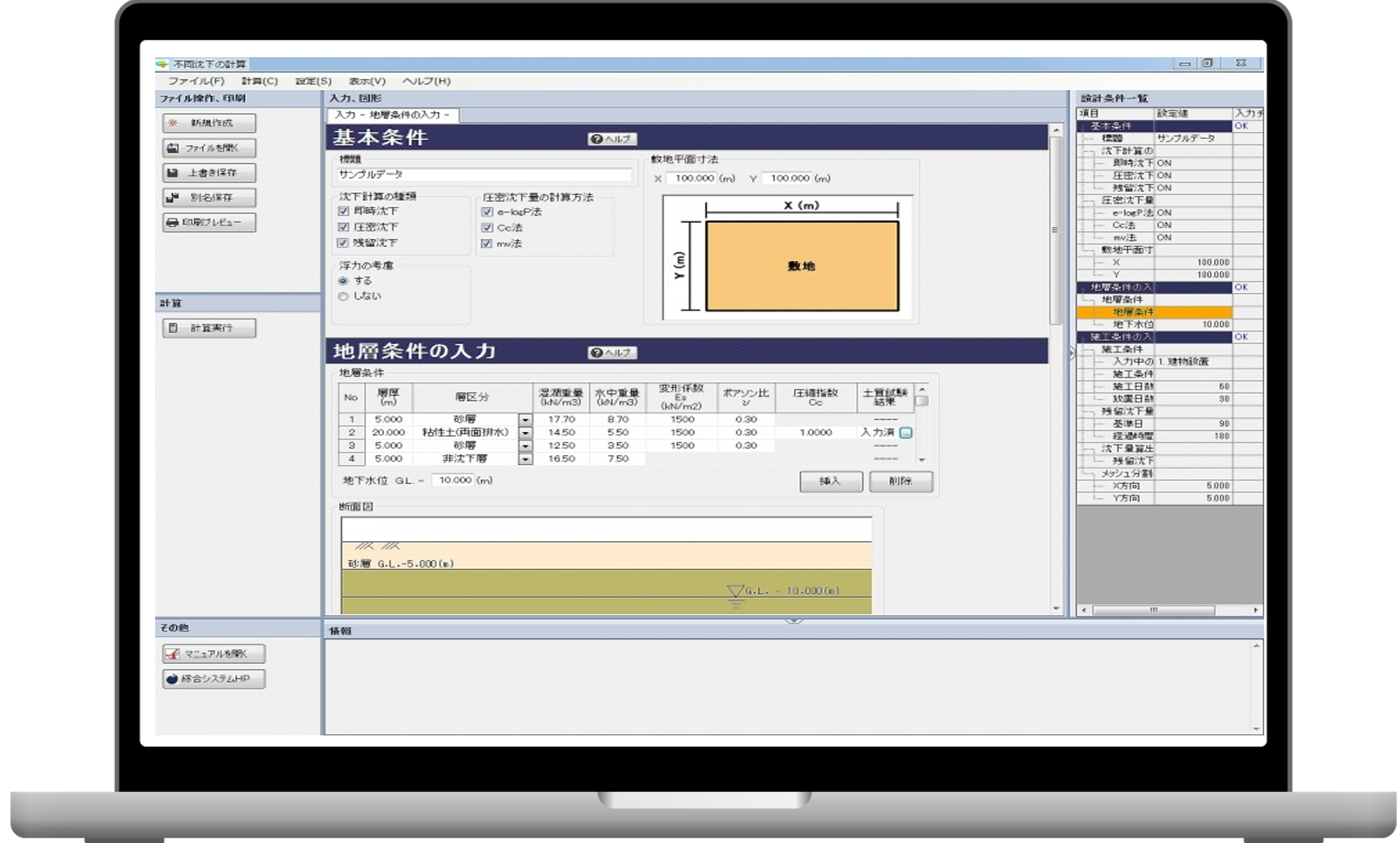Toggle the e-logP法 checkbox

[x=487, y=212]
